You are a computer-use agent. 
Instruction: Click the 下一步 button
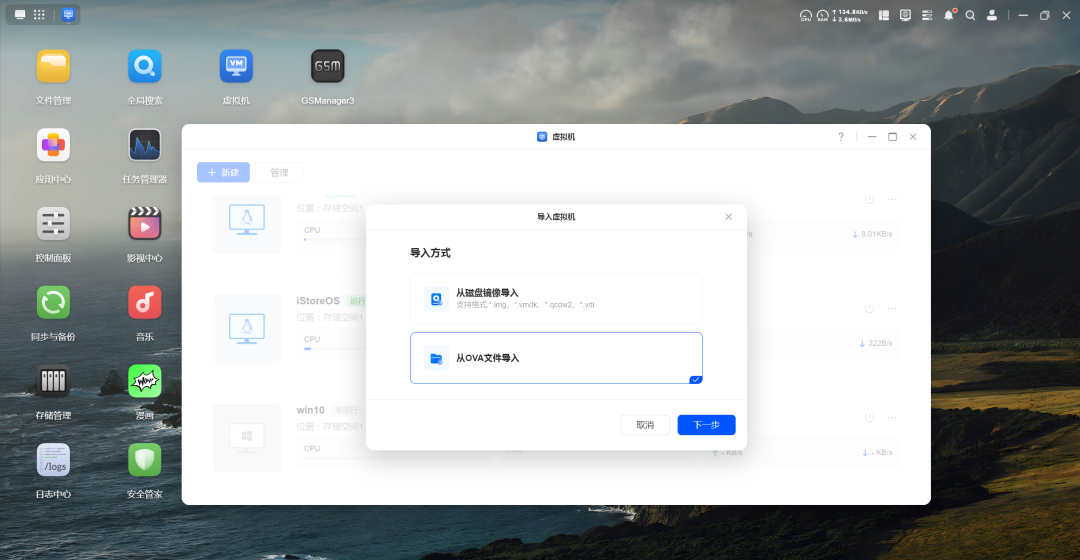706,425
